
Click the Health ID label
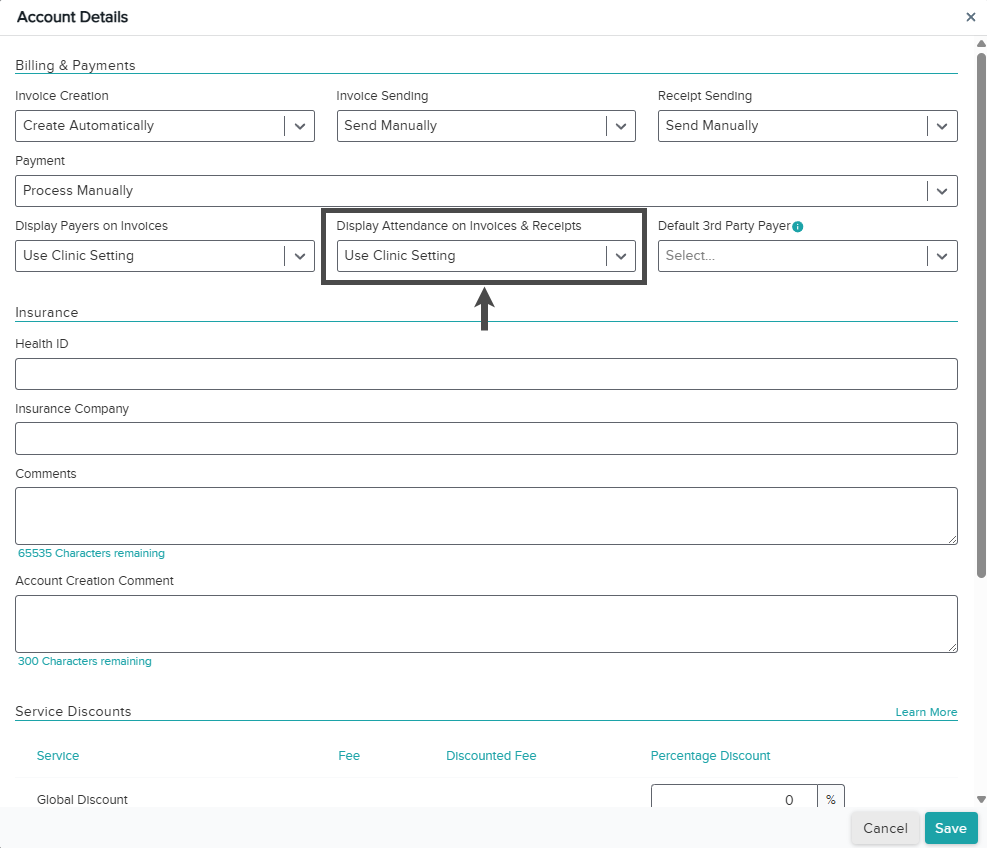[42, 344]
